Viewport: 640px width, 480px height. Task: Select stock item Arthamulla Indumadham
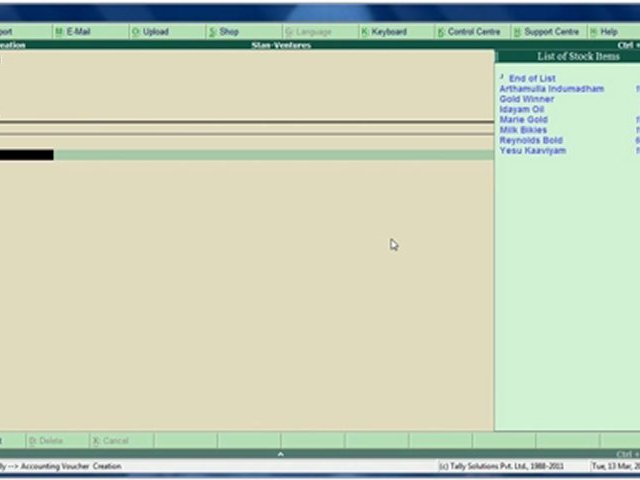(x=551, y=89)
